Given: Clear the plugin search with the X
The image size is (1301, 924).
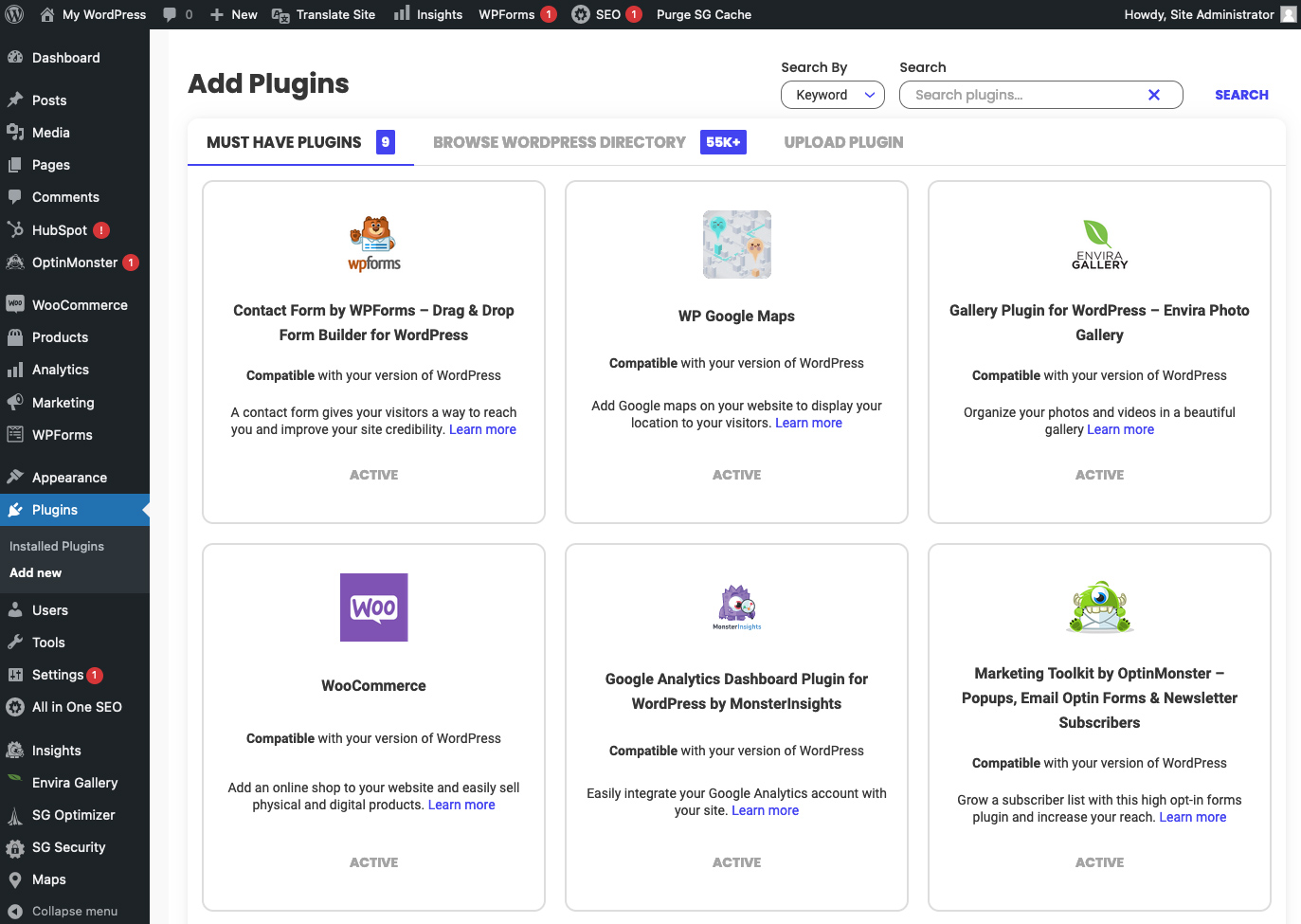Looking at the screenshot, I should pyautogui.click(x=1154, y=95).
